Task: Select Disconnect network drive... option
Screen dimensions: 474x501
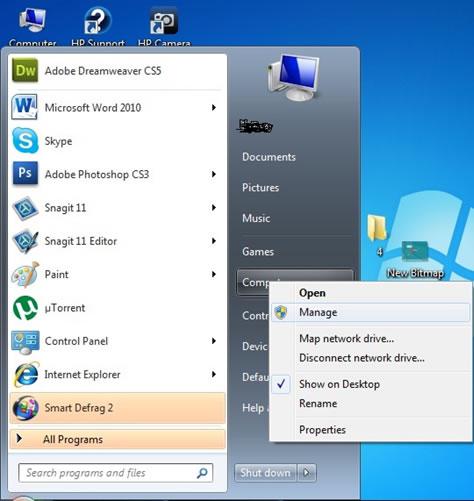Action: point(370,358)
